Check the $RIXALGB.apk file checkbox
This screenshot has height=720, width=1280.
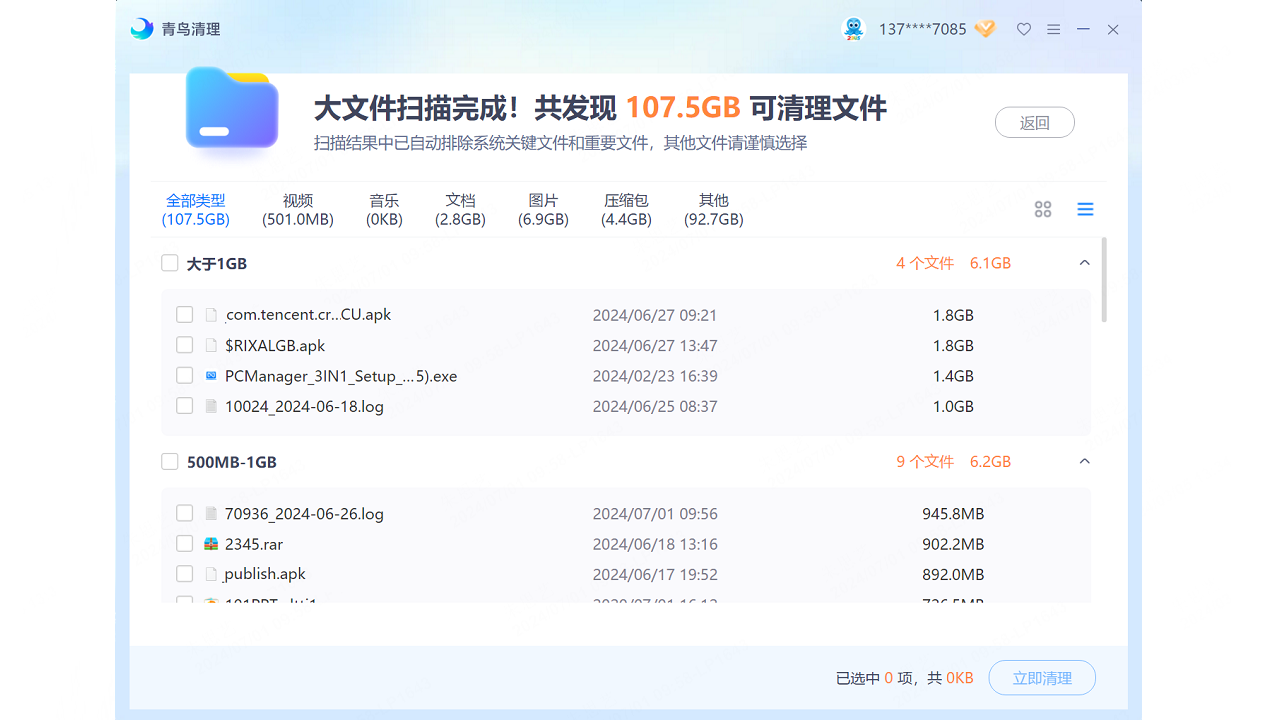tap(184, 345)
